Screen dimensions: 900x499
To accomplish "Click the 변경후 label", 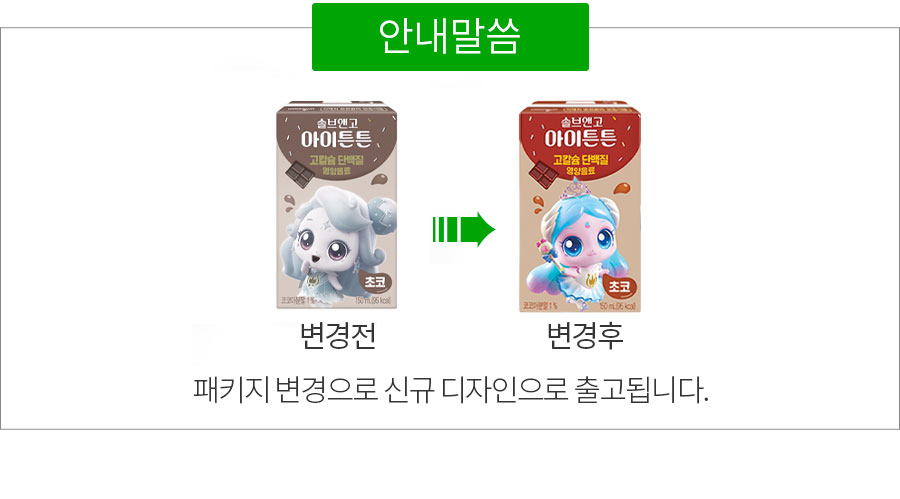I will point(585,336).
